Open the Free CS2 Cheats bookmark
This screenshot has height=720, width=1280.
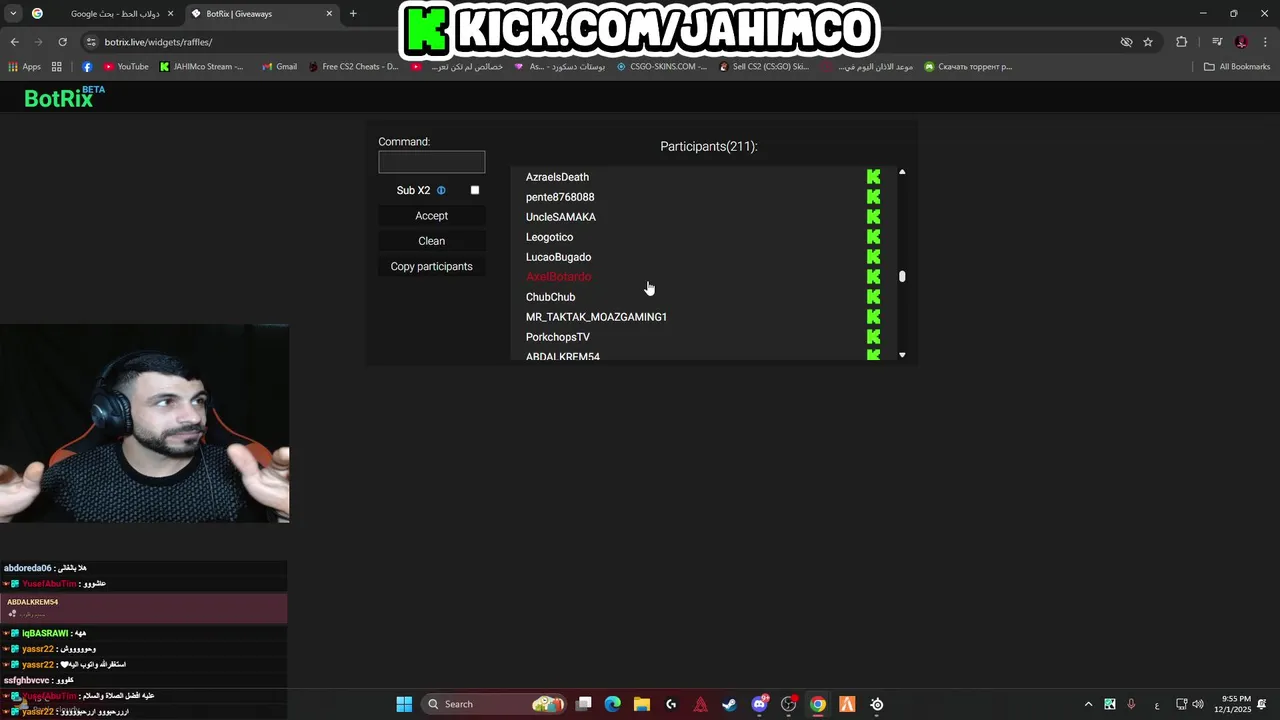pos(353,67)
